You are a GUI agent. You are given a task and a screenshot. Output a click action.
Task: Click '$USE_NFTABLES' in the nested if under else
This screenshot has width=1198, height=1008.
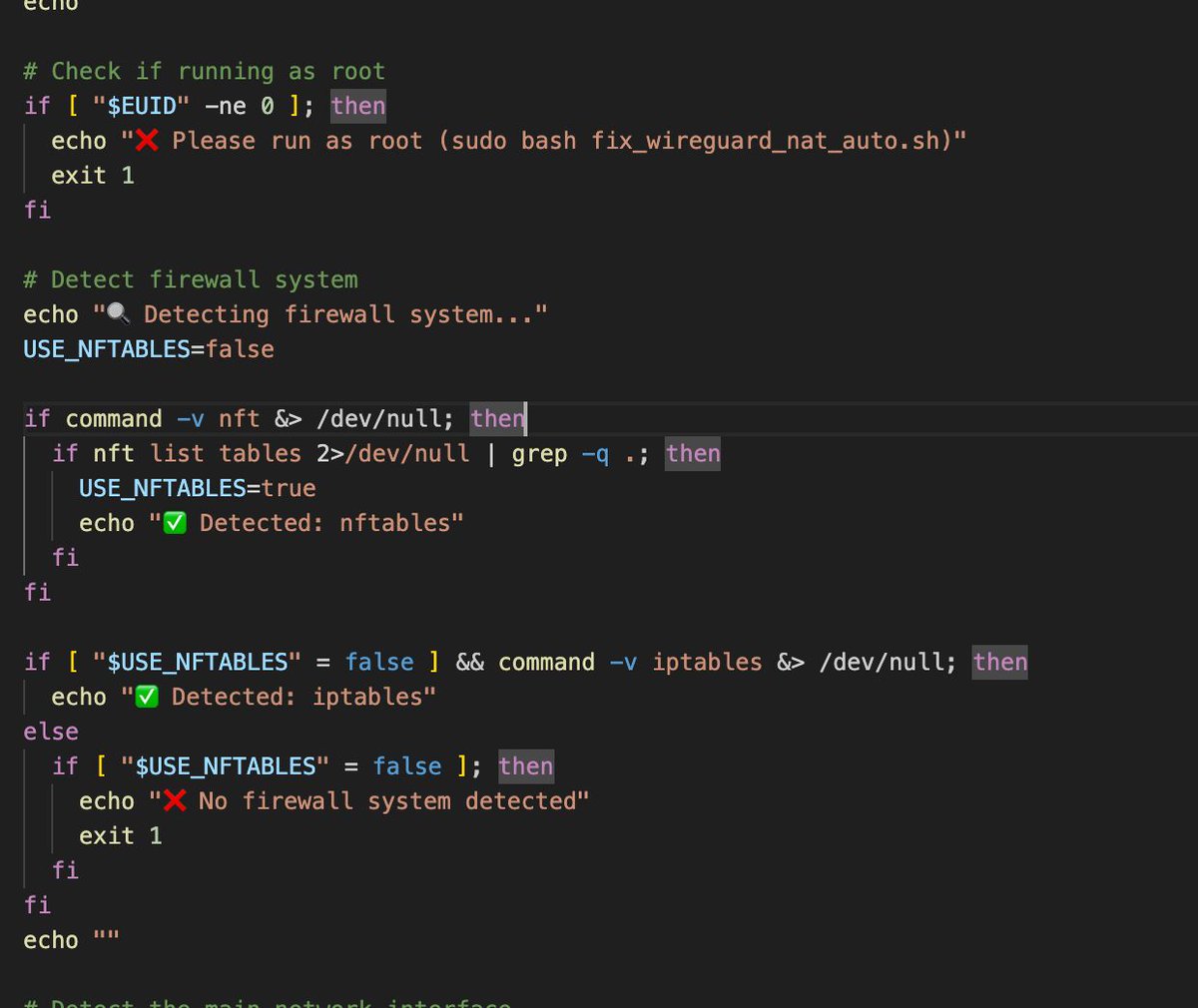(x=225, y=766)
